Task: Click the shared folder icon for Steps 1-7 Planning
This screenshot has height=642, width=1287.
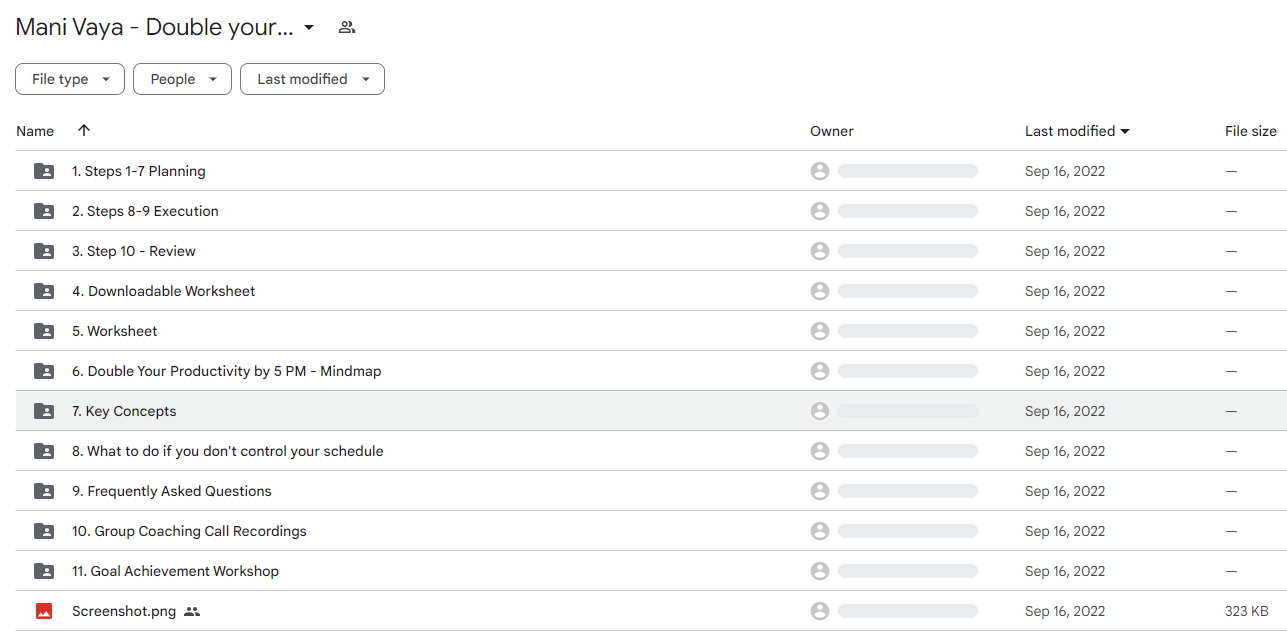Action: coord(44,171)
